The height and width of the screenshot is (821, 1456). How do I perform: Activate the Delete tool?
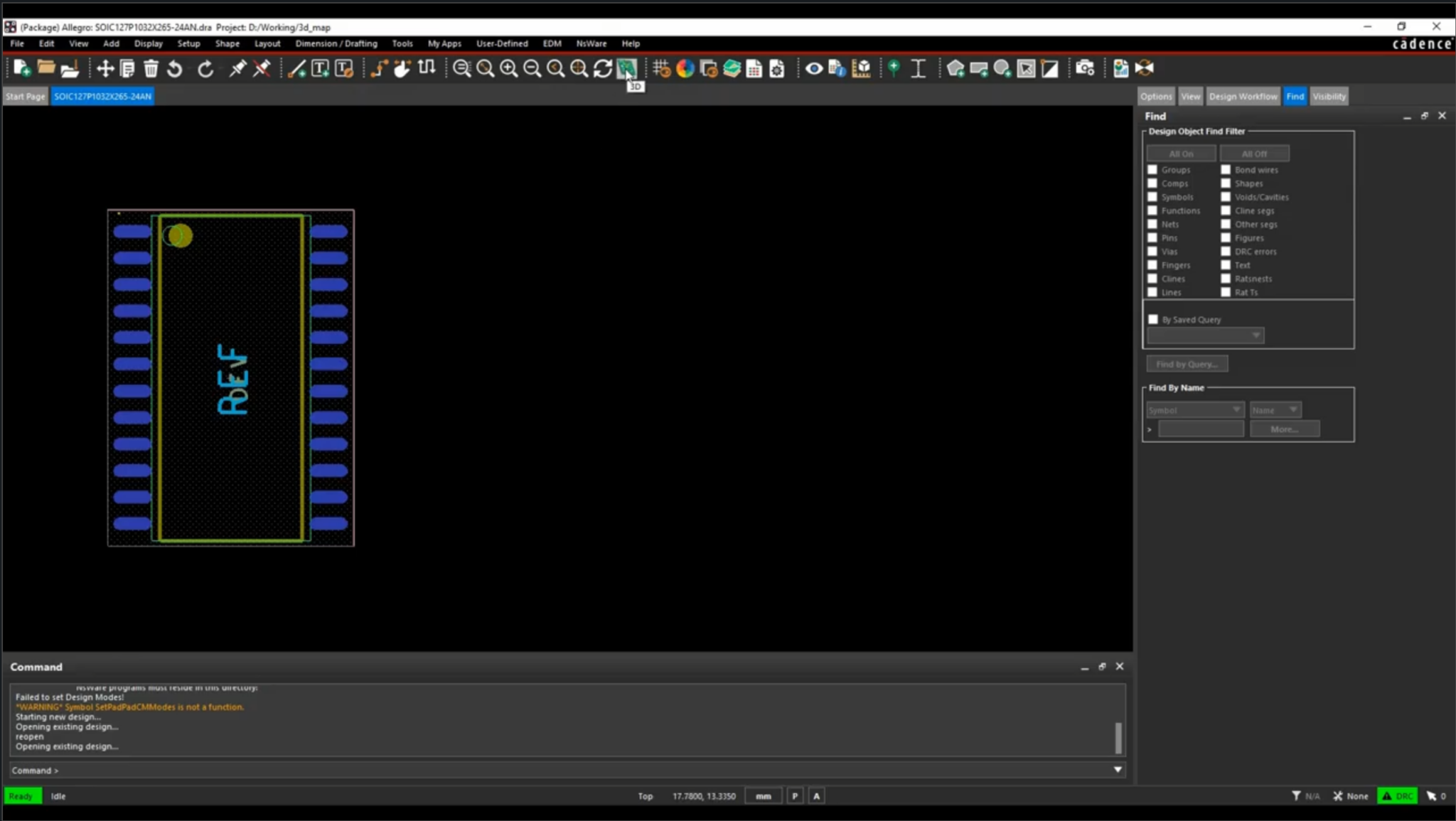150,68
